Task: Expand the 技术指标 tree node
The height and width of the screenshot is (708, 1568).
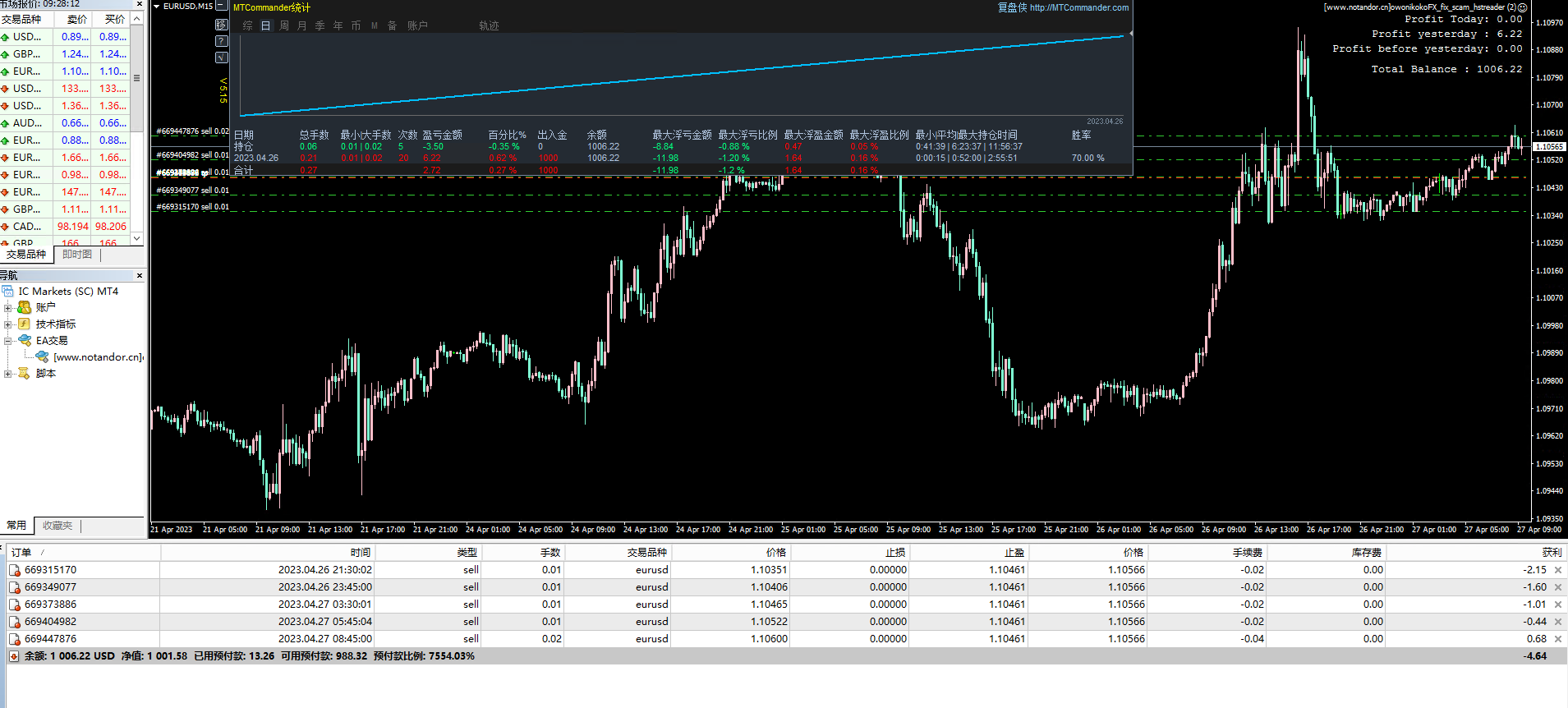Action: tap(8, 324)
